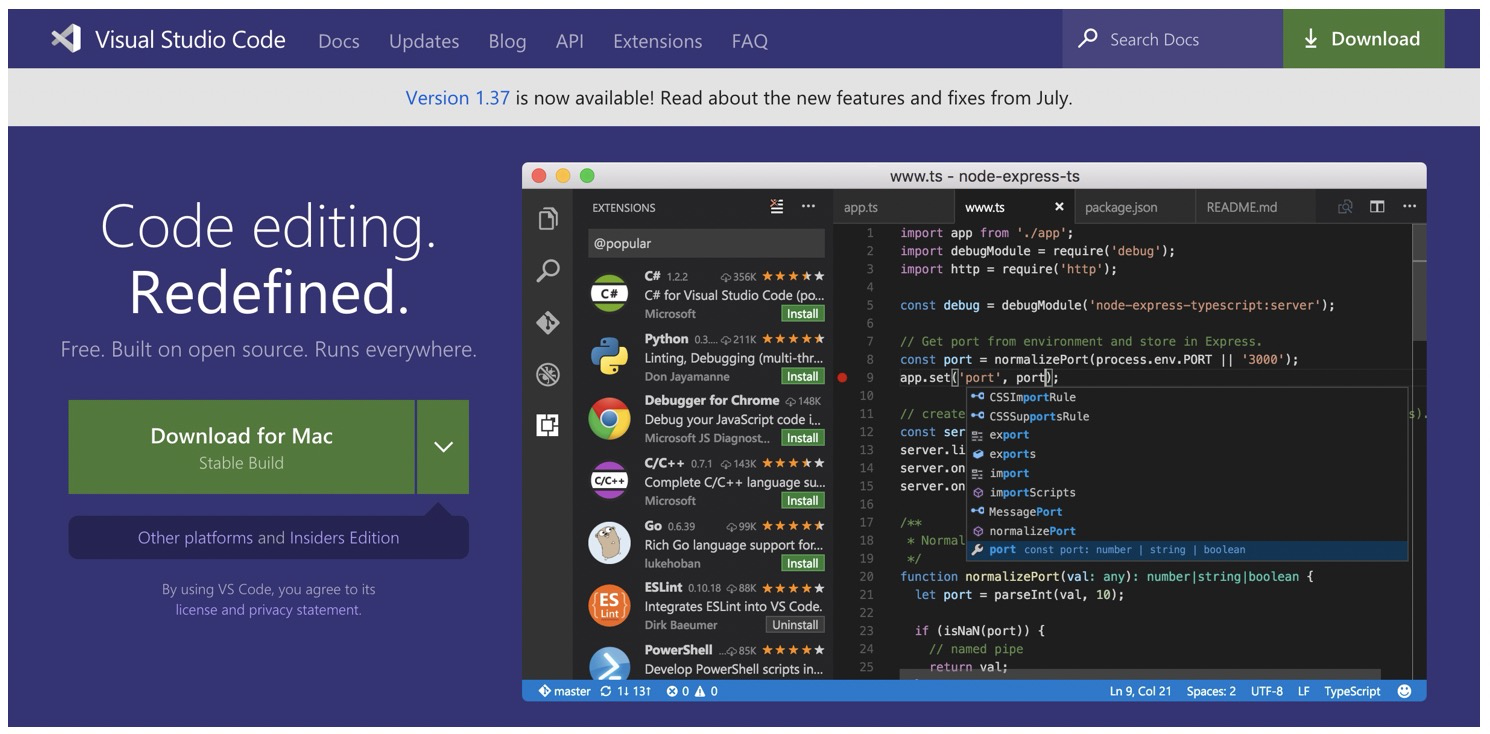The height and width of the screenshot is (734, 1490).
Task: Install Debugger for Chrome extension
Action: tap(802, 438)
